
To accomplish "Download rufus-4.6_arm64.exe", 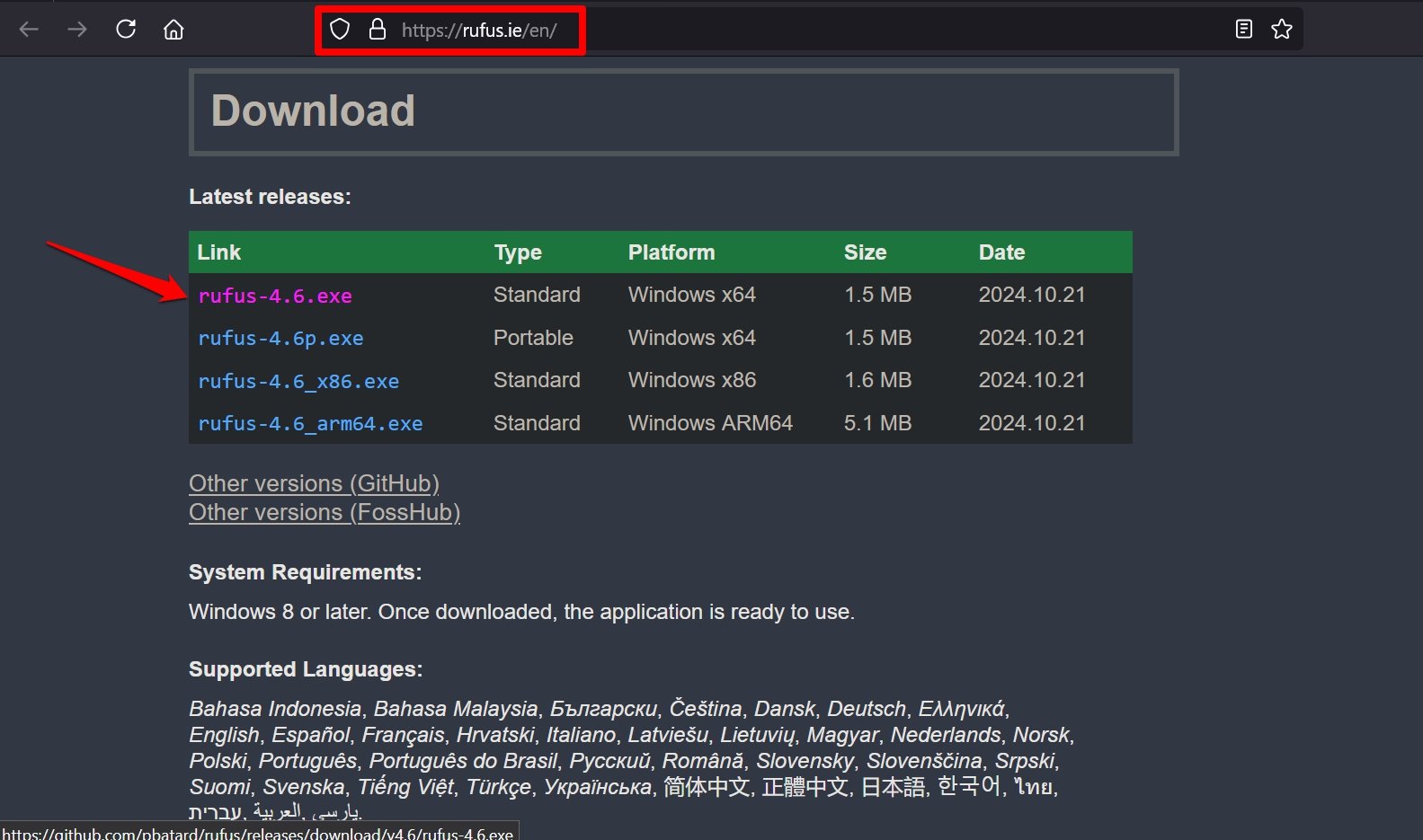I will coord(310,423).
